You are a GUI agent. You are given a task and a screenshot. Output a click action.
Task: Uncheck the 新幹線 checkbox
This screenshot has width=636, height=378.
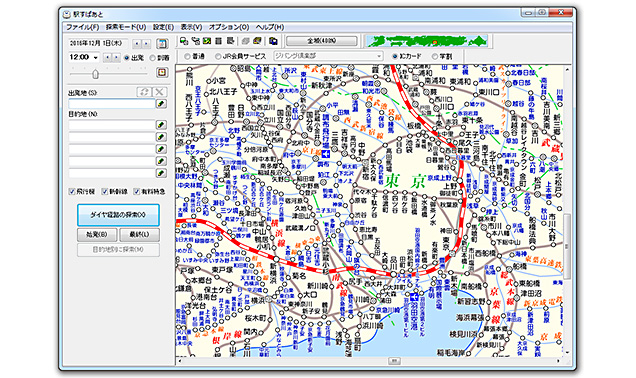coord(105,191)
